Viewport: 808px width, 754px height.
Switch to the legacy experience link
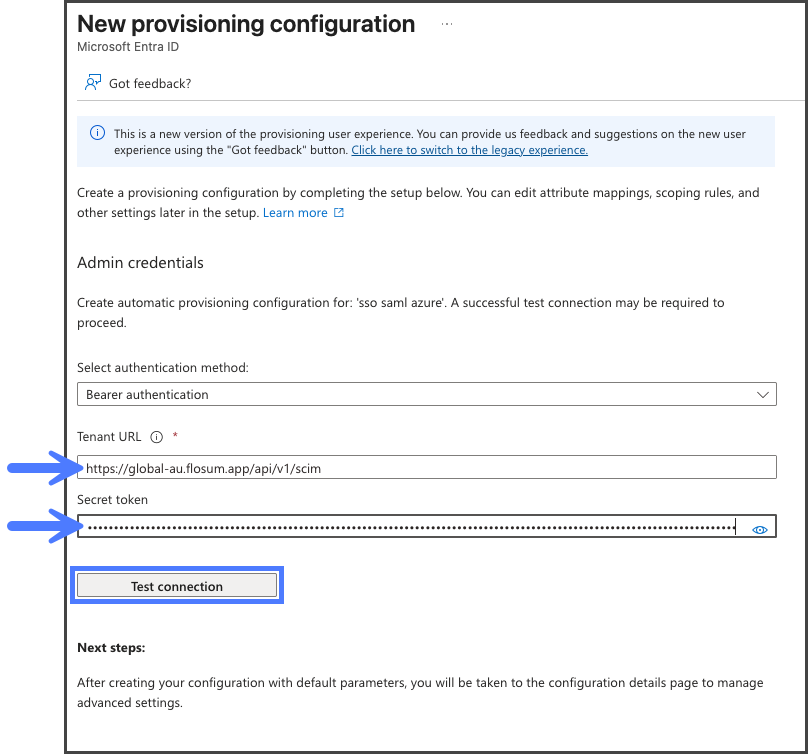pos(469,150)
